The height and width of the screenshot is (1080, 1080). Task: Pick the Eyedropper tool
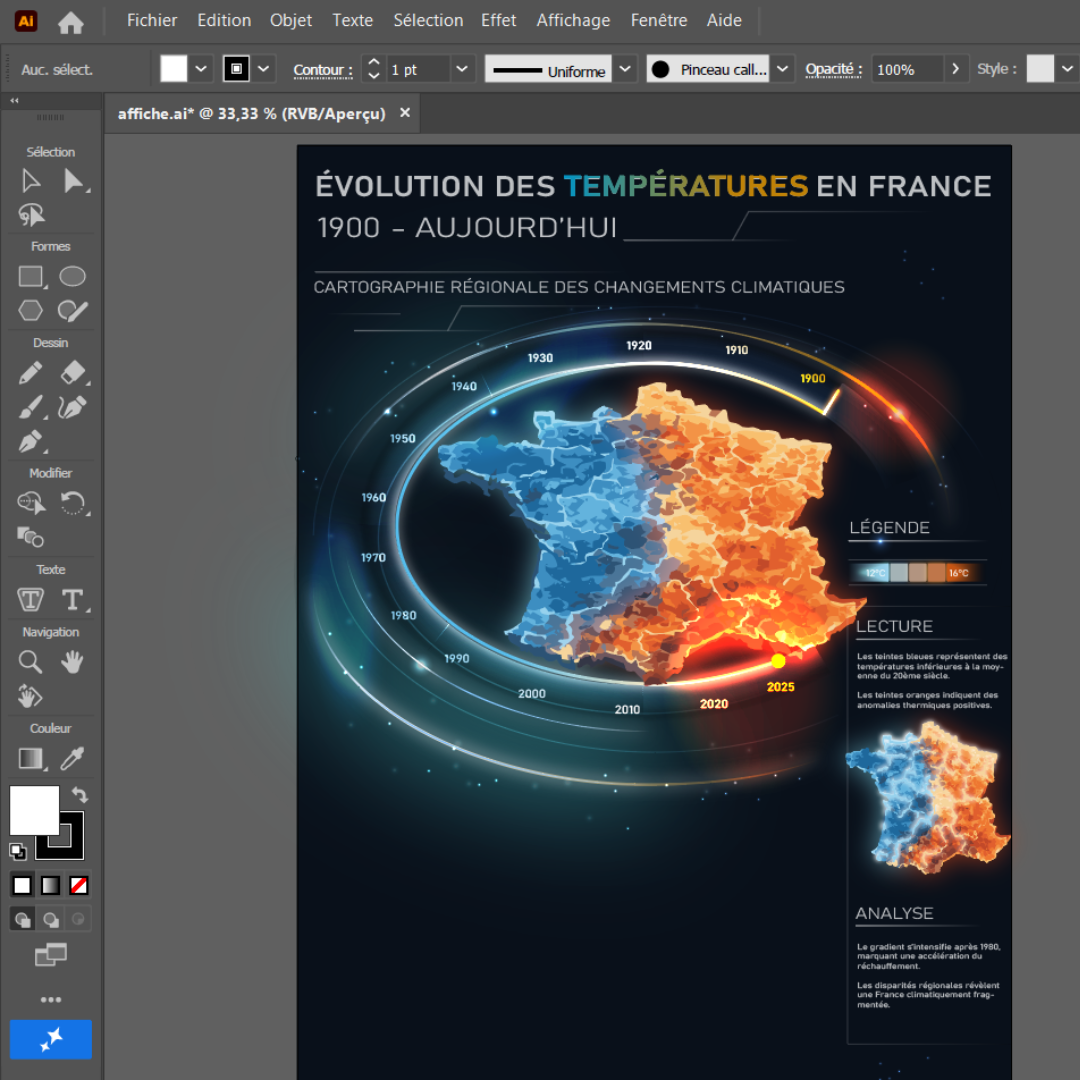coord(72,759)
